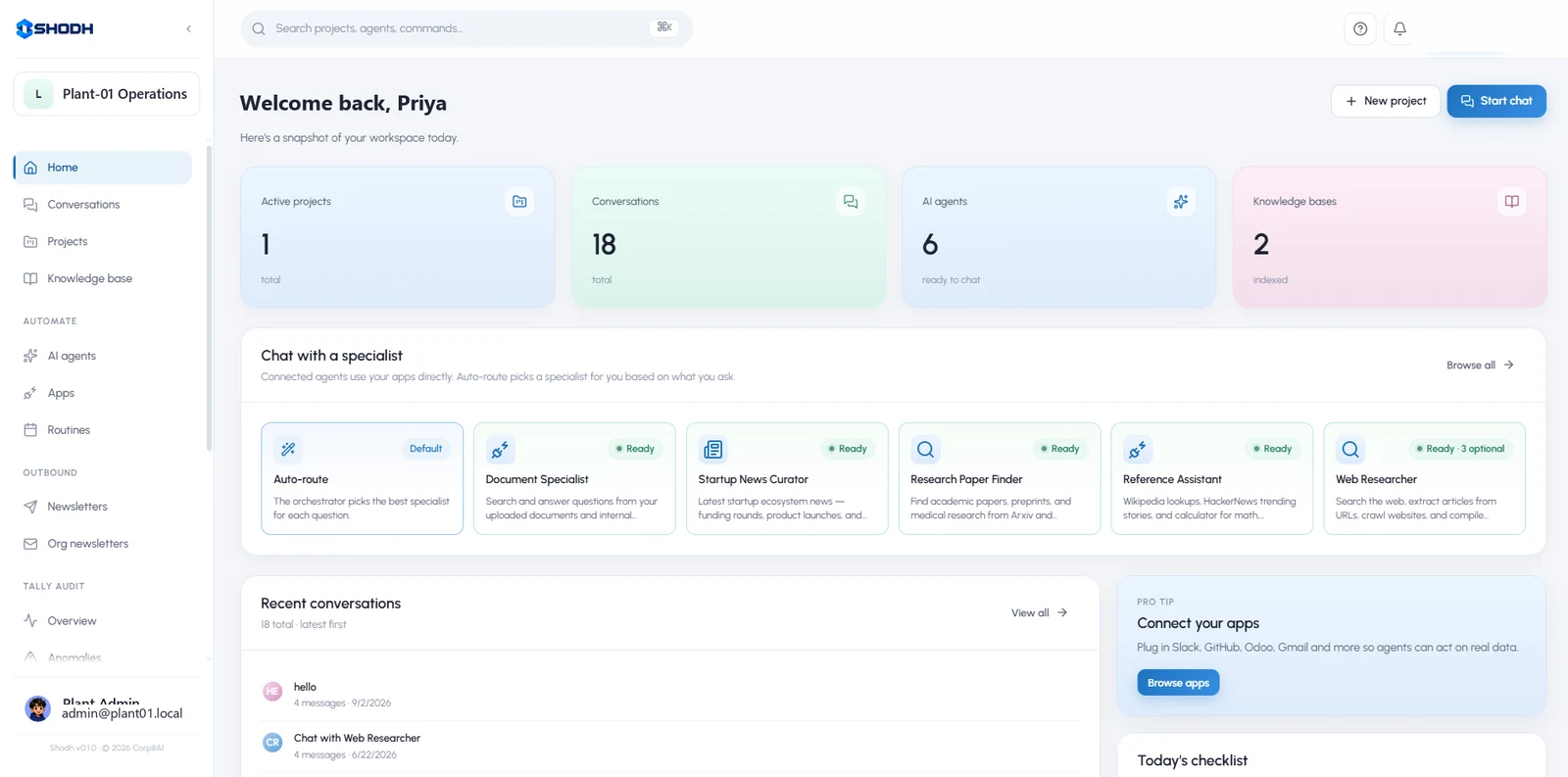Focus the search projects, agents, commands field
The image size is (1568, 777).
pyautogui.click(x=466, y=28)
